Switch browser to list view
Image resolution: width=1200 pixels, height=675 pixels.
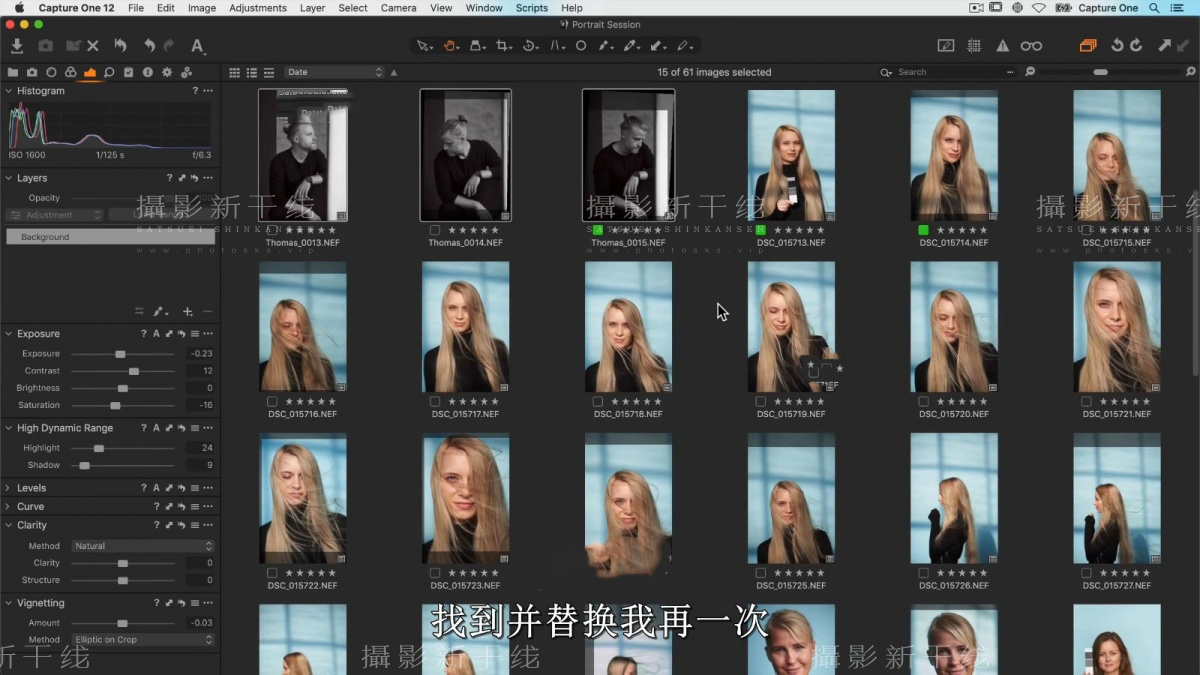(x=251, y=72)
